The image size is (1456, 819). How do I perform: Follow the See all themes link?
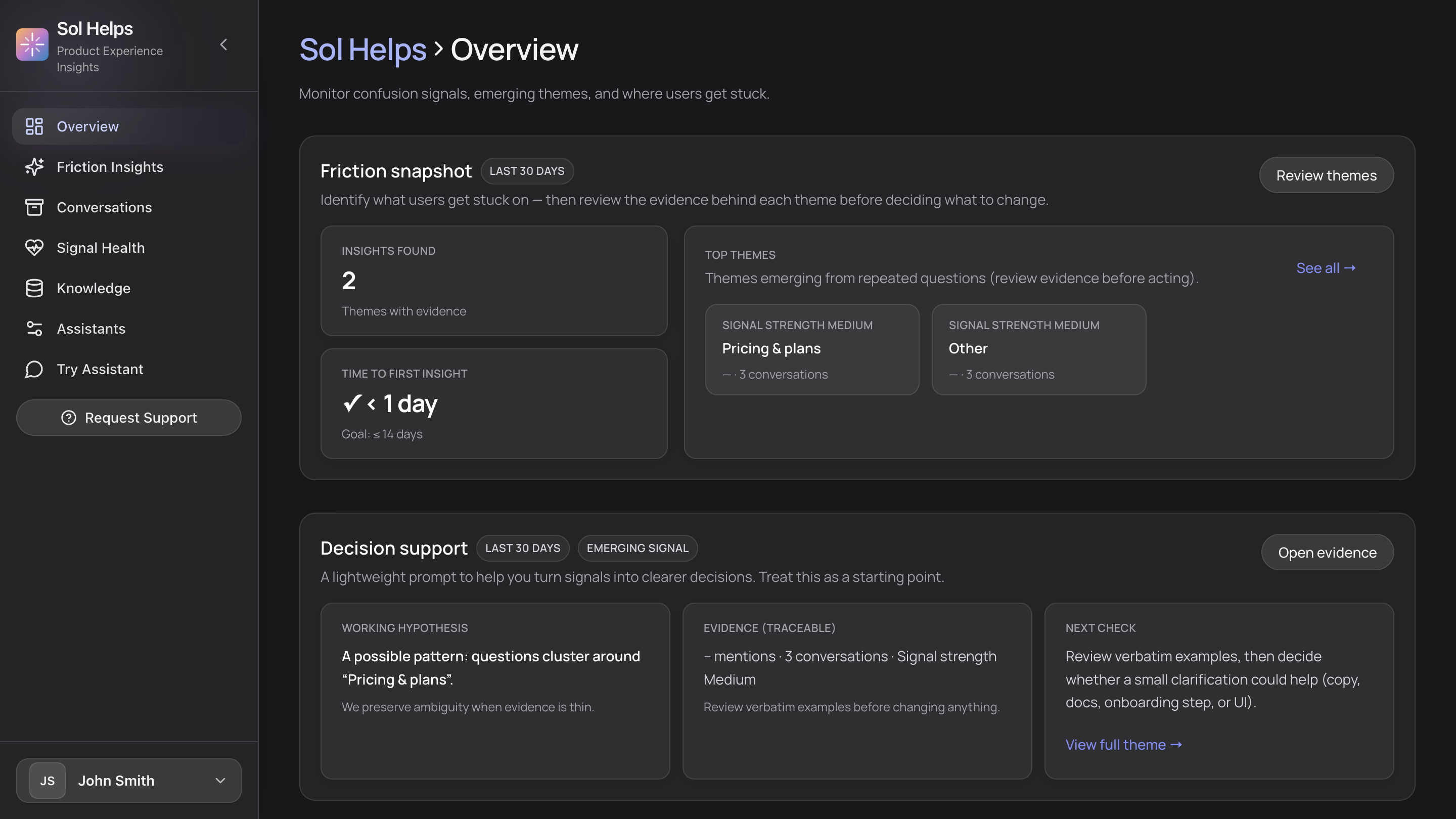click(x=1326, y=268)
